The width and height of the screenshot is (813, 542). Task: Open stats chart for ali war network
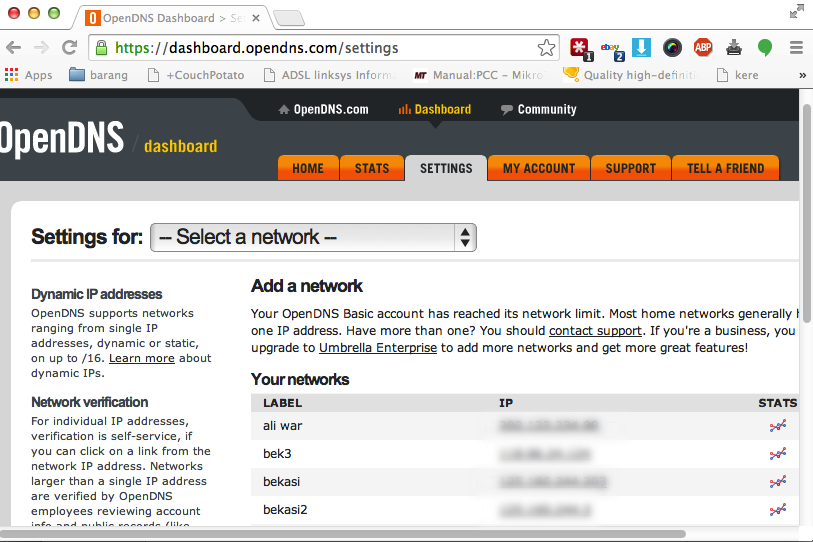point(777,426)
